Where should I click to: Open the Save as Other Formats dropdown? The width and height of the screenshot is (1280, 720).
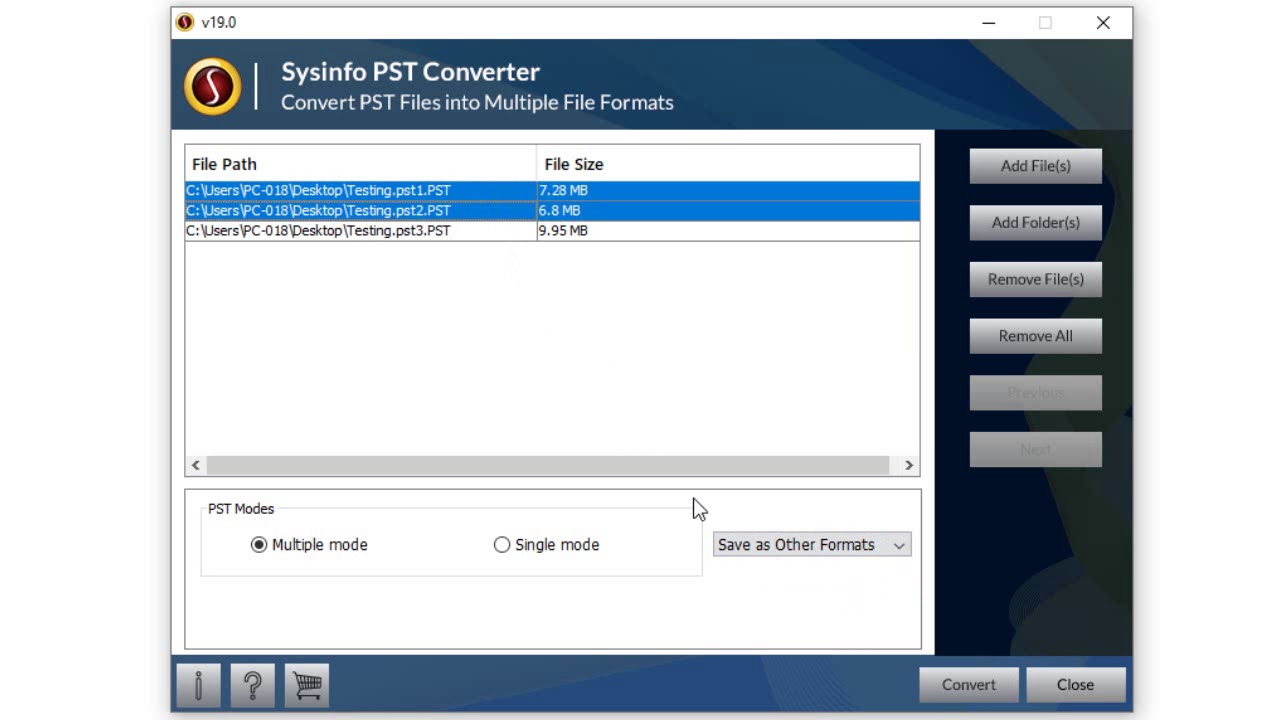tap(812, 545)
